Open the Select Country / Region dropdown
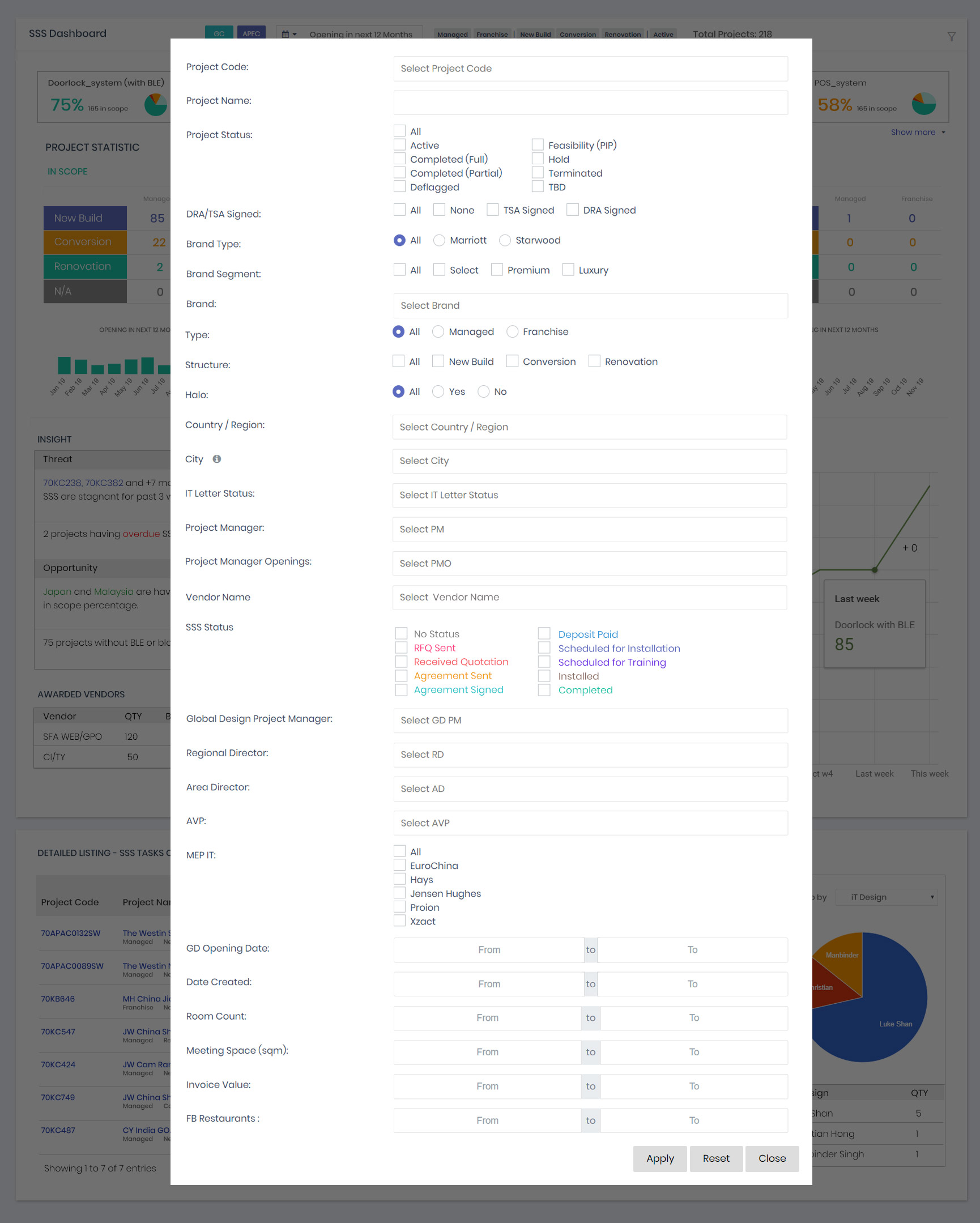The width and height of the screenshot is (980, 1223). click(x=589, y=427)
